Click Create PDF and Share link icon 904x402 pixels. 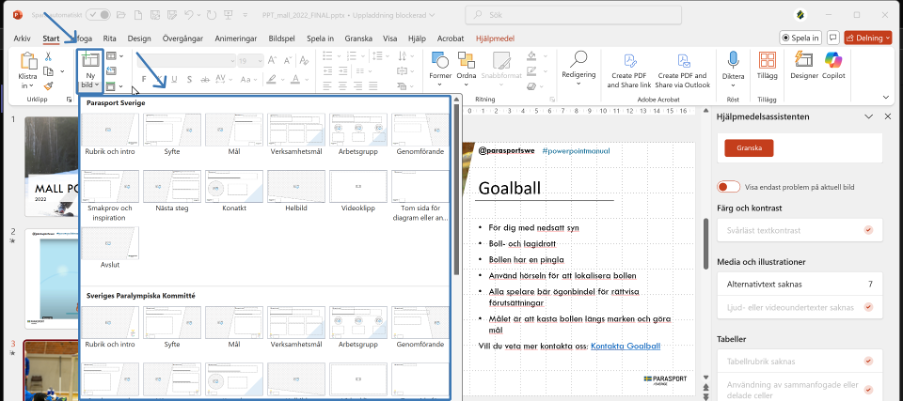pos(630,61)
